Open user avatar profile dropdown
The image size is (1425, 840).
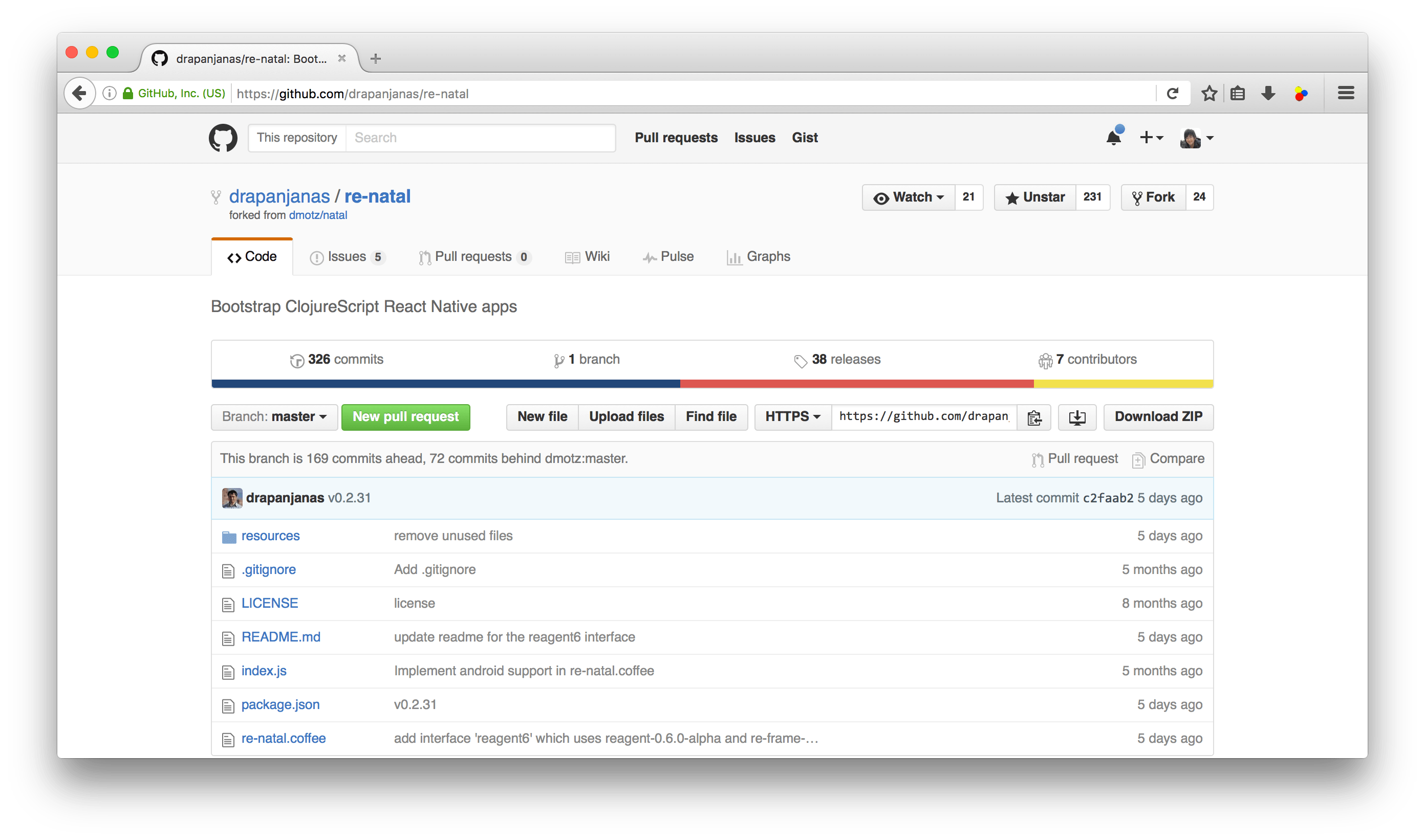(x=1196, y=138)
